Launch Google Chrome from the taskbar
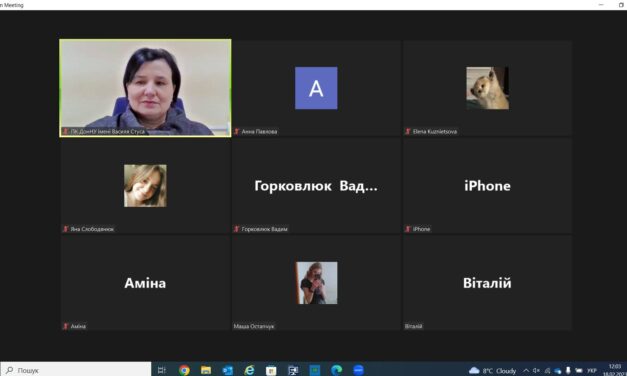This screenshot has width=627, height=376. click(x=184, y=370)
